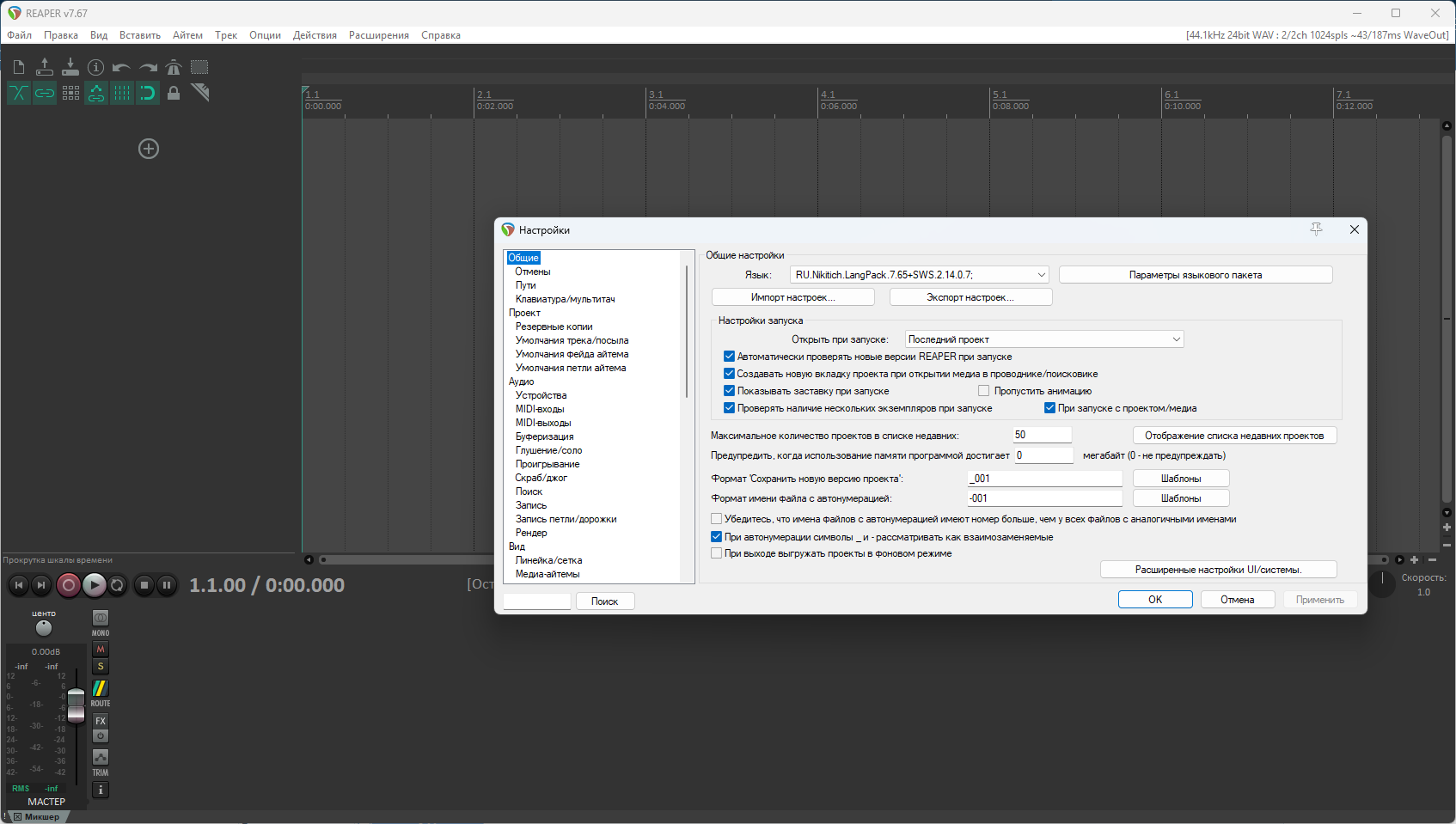Toggle the repeat loop button in transport
This screenshot has height=824, width=1456.
tap(118, 585)
